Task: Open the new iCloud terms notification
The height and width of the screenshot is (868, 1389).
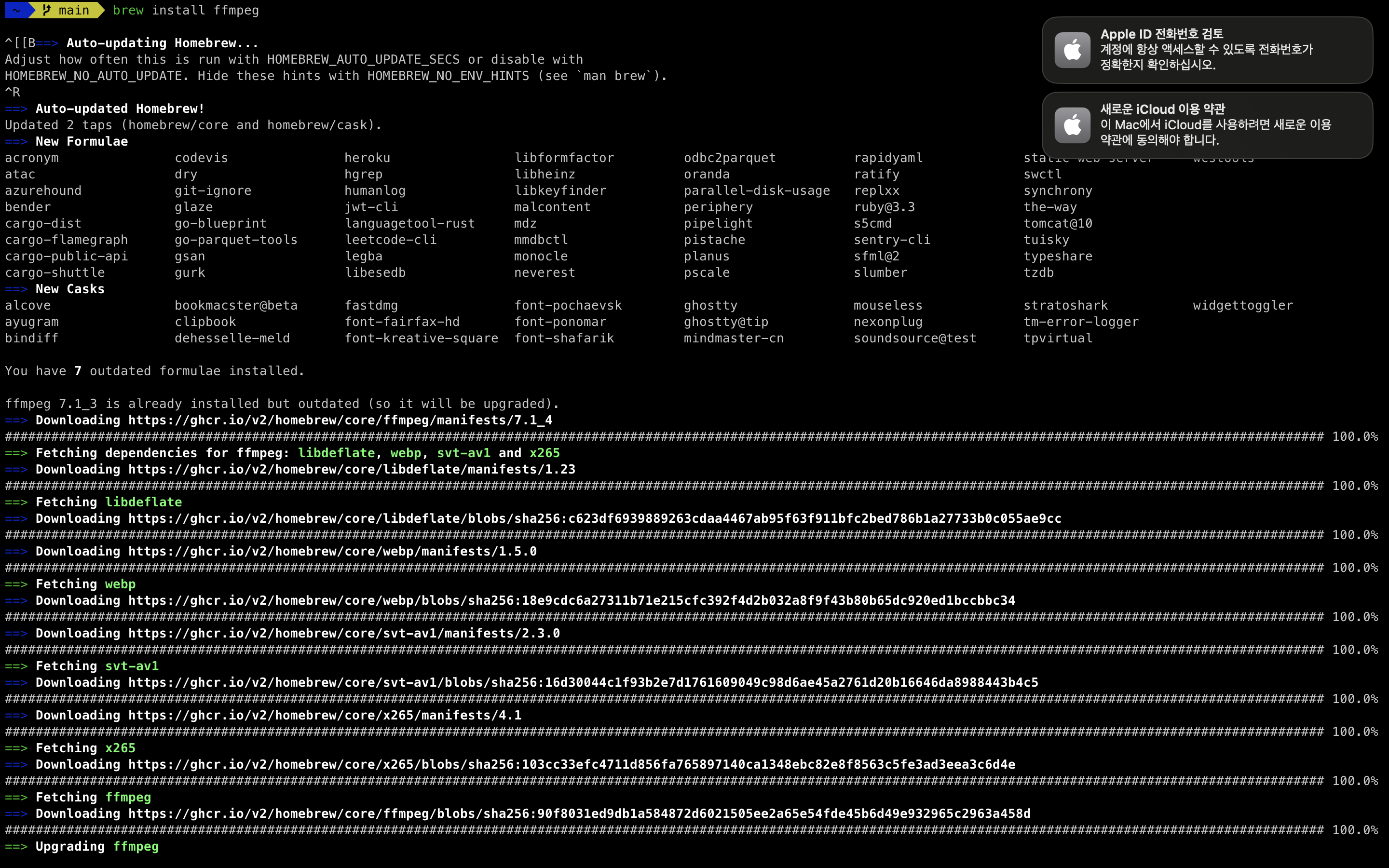Action: pos(1207,125)
